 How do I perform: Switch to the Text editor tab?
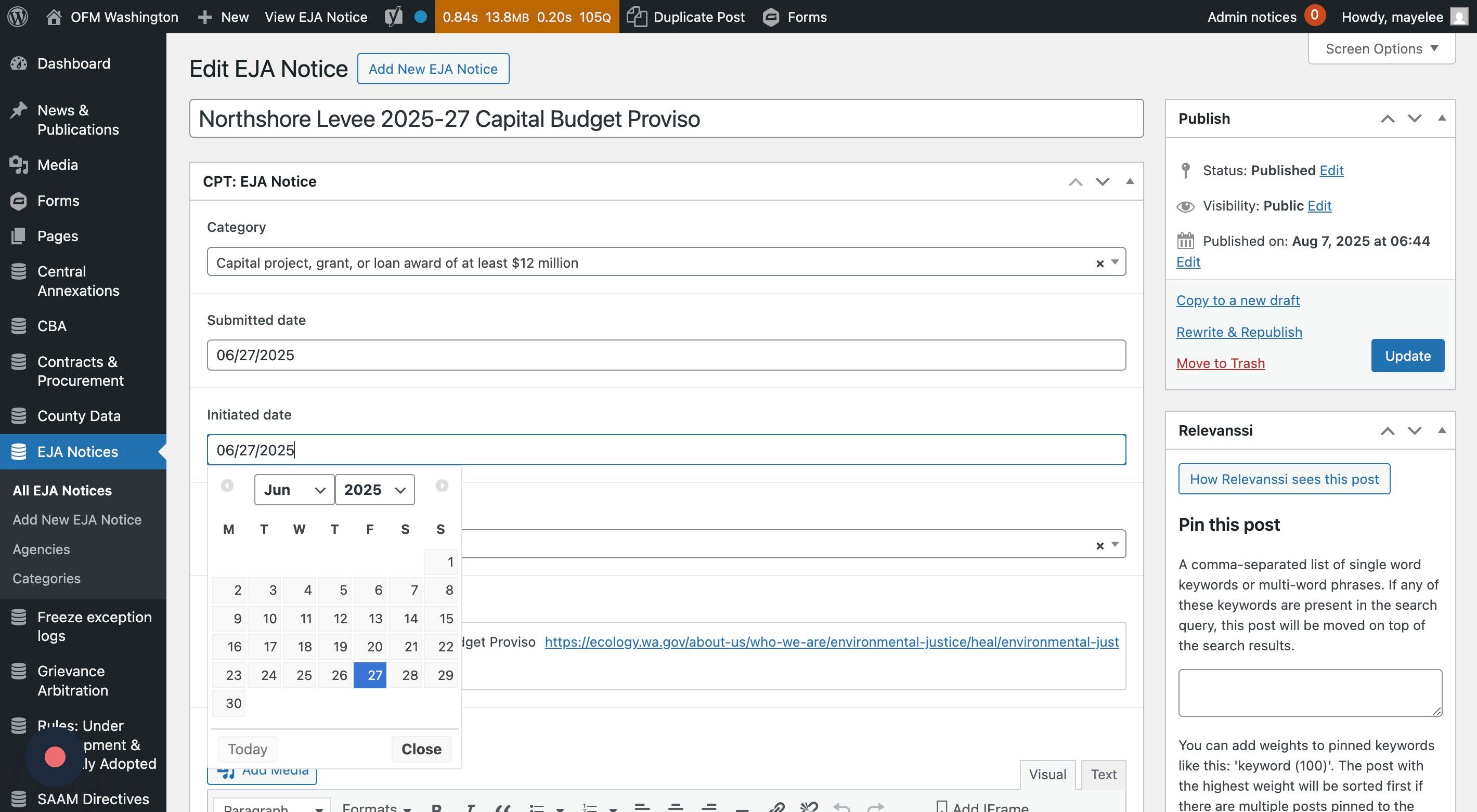click(1103, 774)
